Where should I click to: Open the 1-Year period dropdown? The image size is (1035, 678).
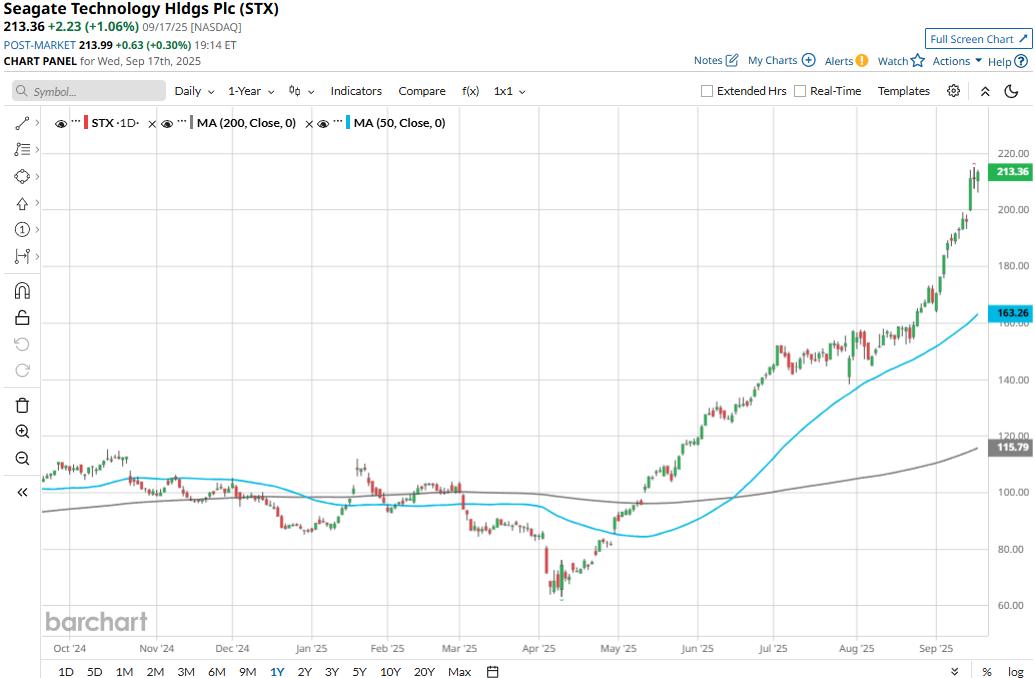tap(251, 91)
